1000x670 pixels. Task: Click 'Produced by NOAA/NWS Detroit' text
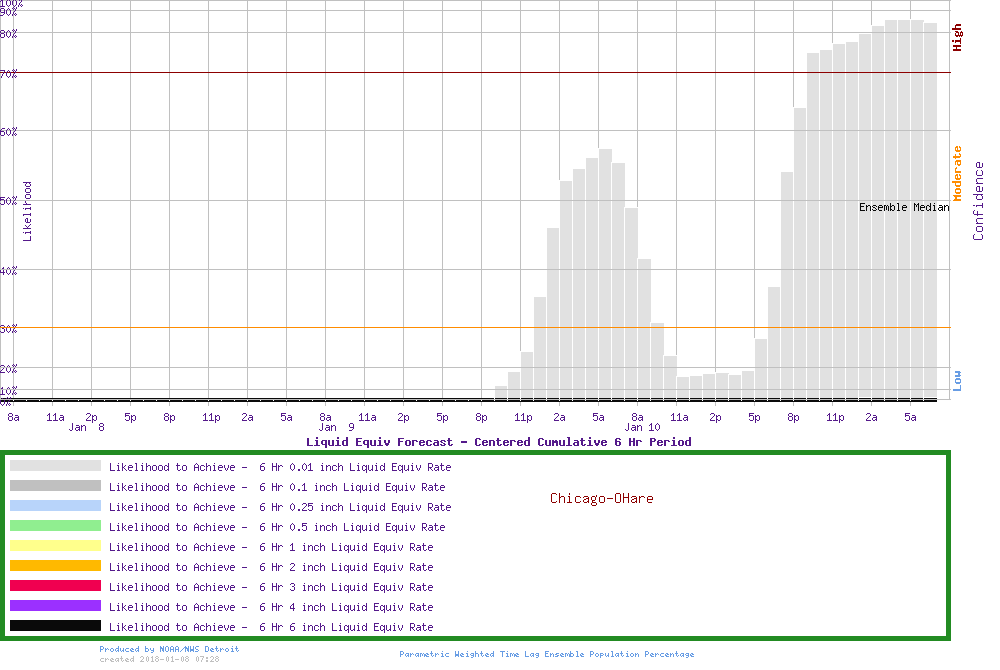pyautogui.click(x=169, y=649)
